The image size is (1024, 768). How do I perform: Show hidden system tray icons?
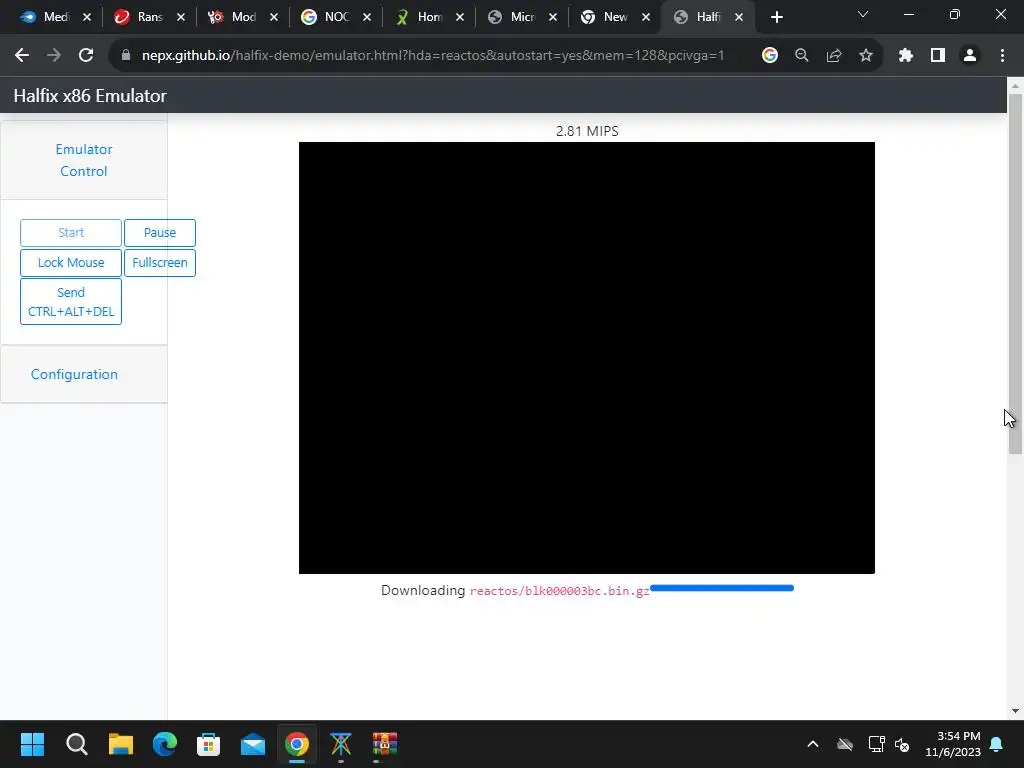click(x=813, y=744)
